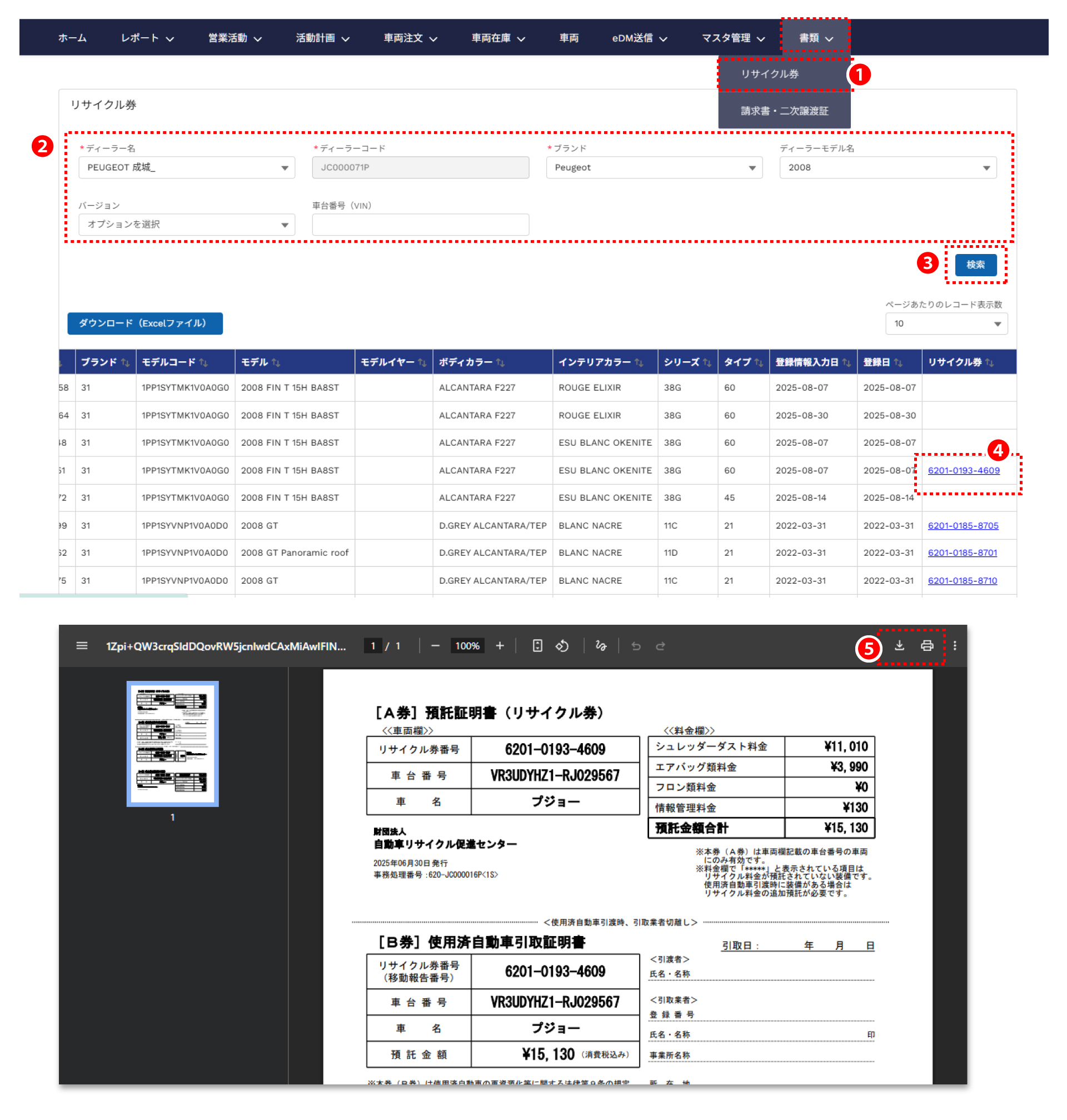Open the PDF sidebar hamburger menu

coord(82,646)
